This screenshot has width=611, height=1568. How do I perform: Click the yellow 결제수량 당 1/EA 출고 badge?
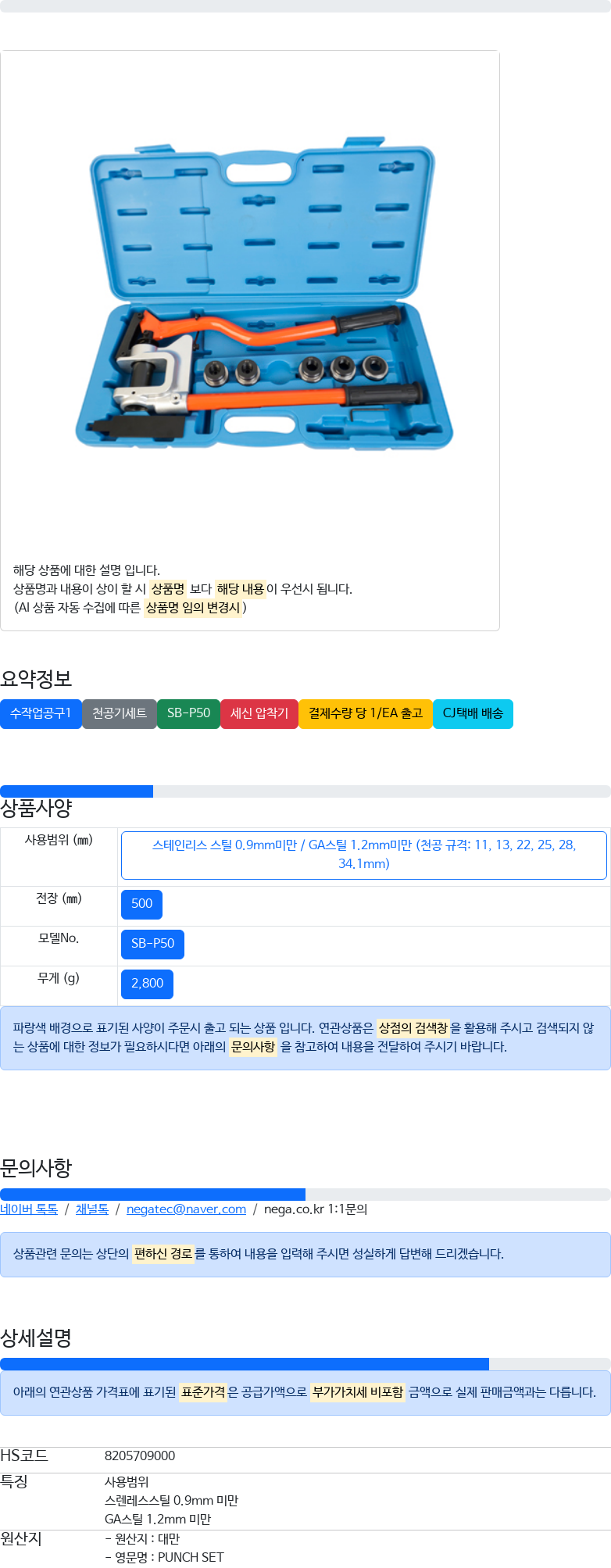coord(366,713)
